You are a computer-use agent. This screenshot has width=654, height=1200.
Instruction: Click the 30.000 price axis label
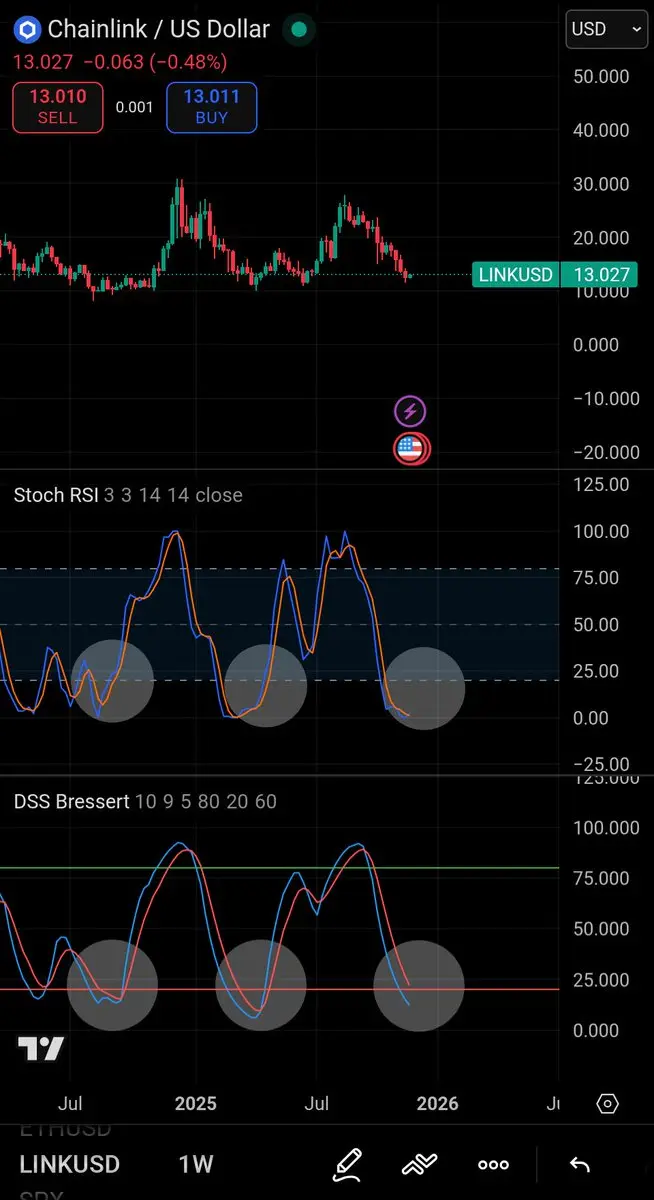[601, 184]
